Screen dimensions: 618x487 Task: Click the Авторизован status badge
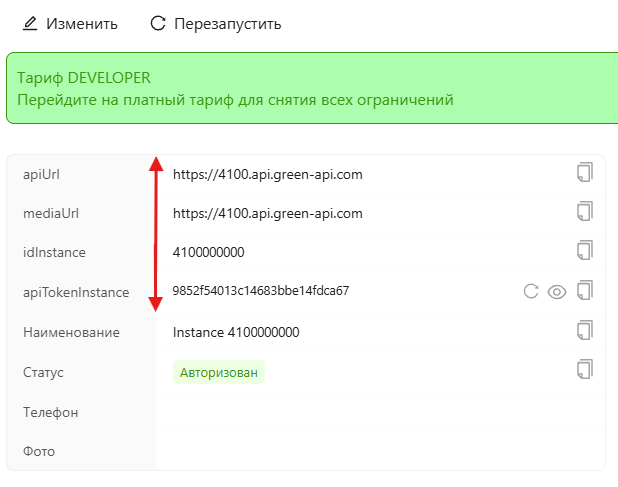[x=218, y=373]
